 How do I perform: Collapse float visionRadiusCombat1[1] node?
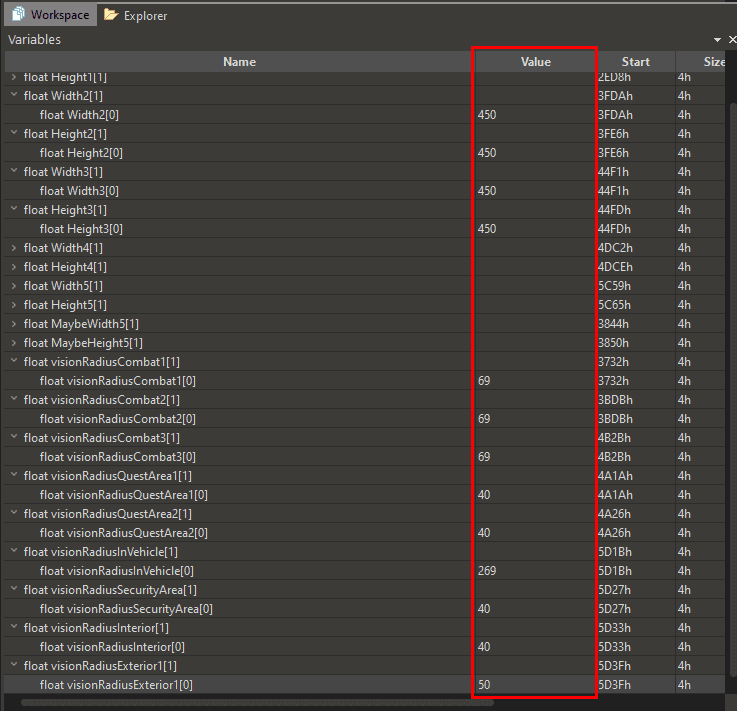[14, 361]
